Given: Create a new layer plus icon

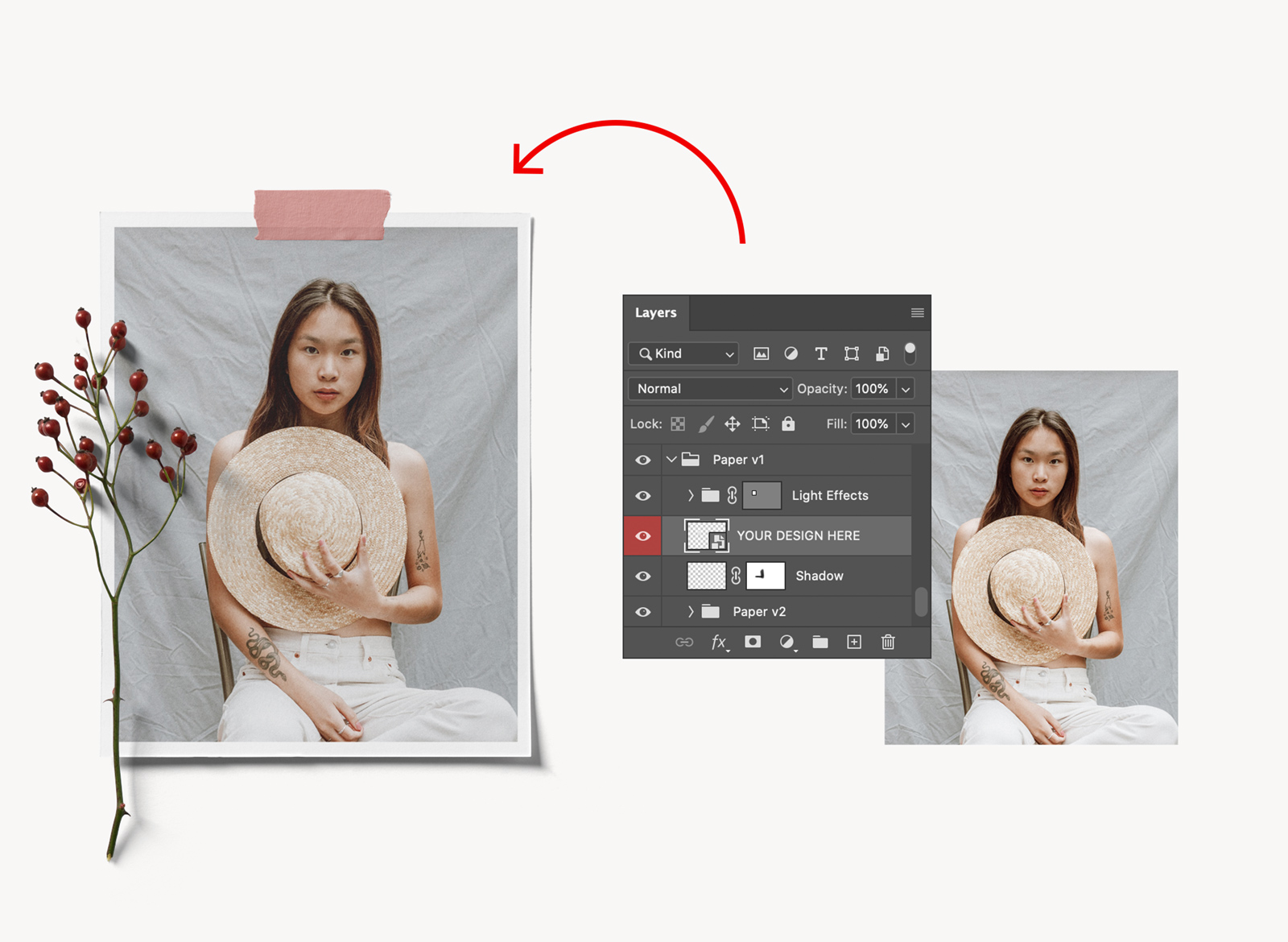Looking at the screenshot, I should click(x=854, y=642).
